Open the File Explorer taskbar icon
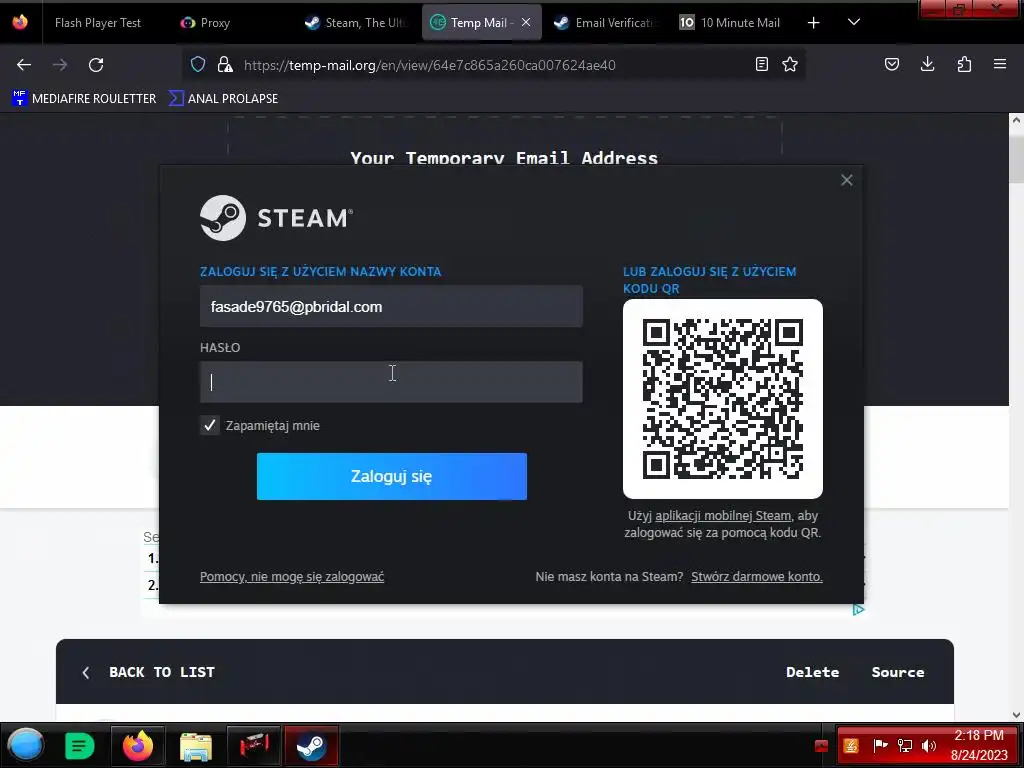This screenshot has width=1024, height=768. (x=196, y=746)
